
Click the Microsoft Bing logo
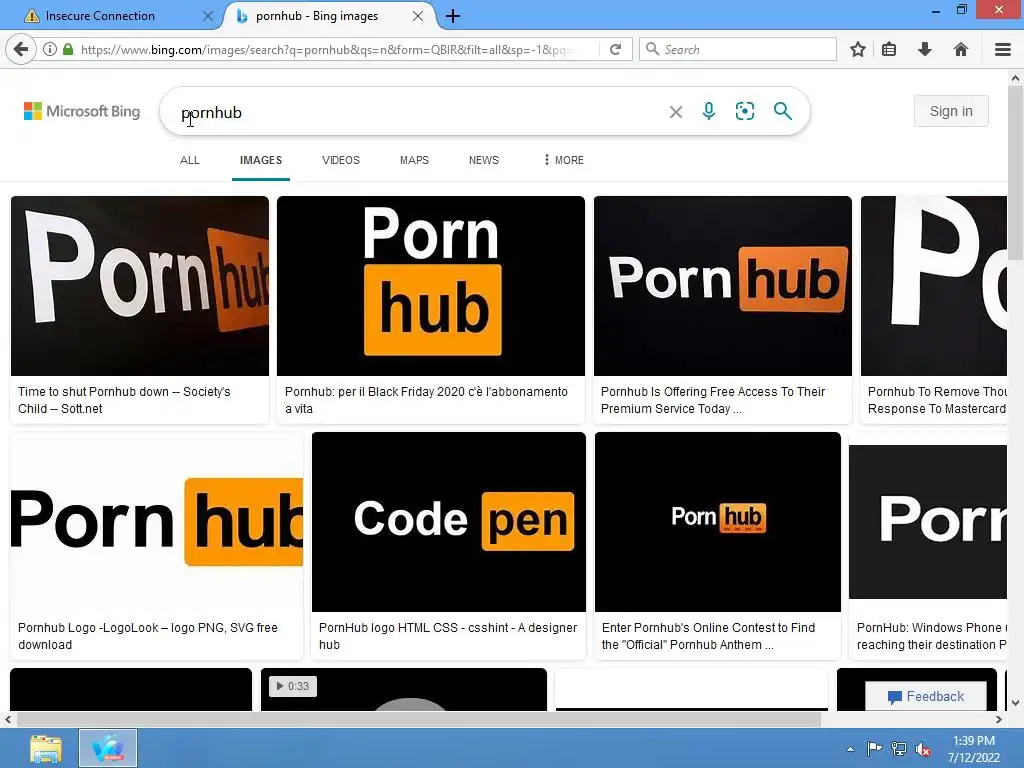tap(82, 111)
